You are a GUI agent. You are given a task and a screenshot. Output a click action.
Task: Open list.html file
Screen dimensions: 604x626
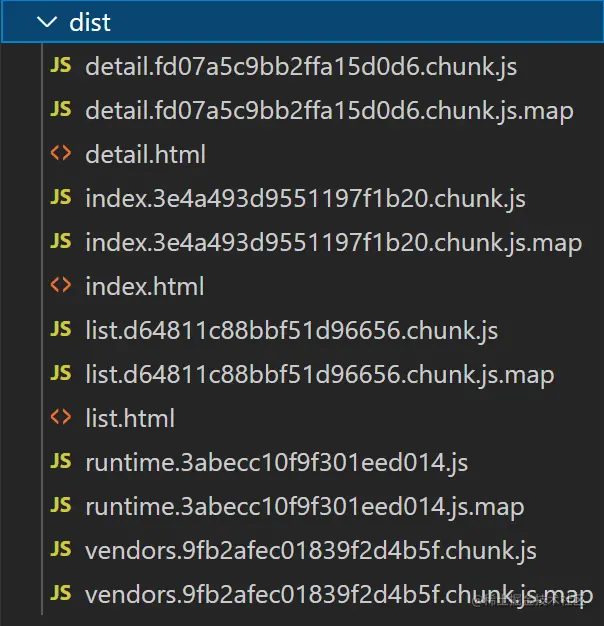point(130,418)
